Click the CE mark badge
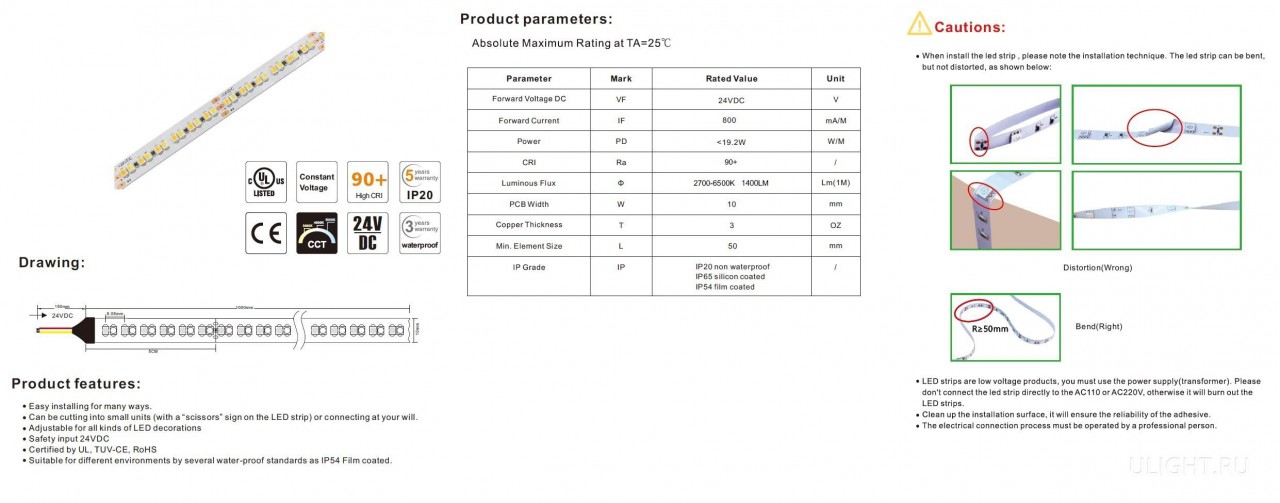 pyautogui.click(x=266, y=233)
